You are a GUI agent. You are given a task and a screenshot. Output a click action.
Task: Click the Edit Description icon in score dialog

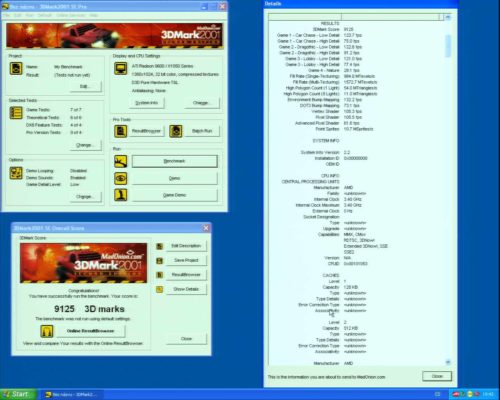160,246
